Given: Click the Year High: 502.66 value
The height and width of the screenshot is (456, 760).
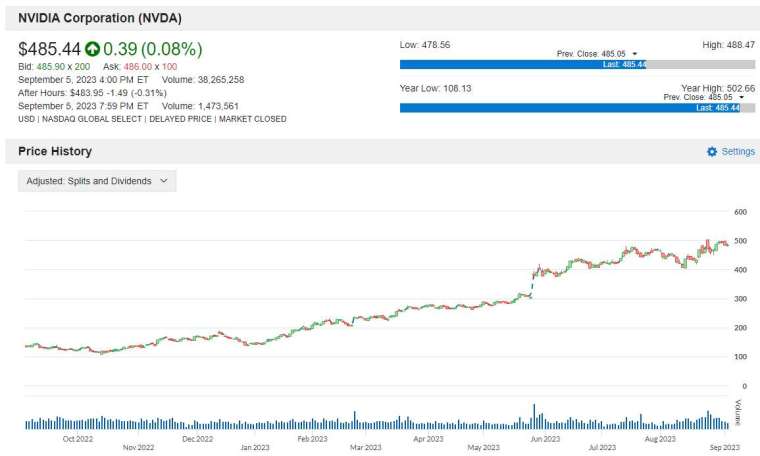Looking at the screenshot, I should point(718,88).
